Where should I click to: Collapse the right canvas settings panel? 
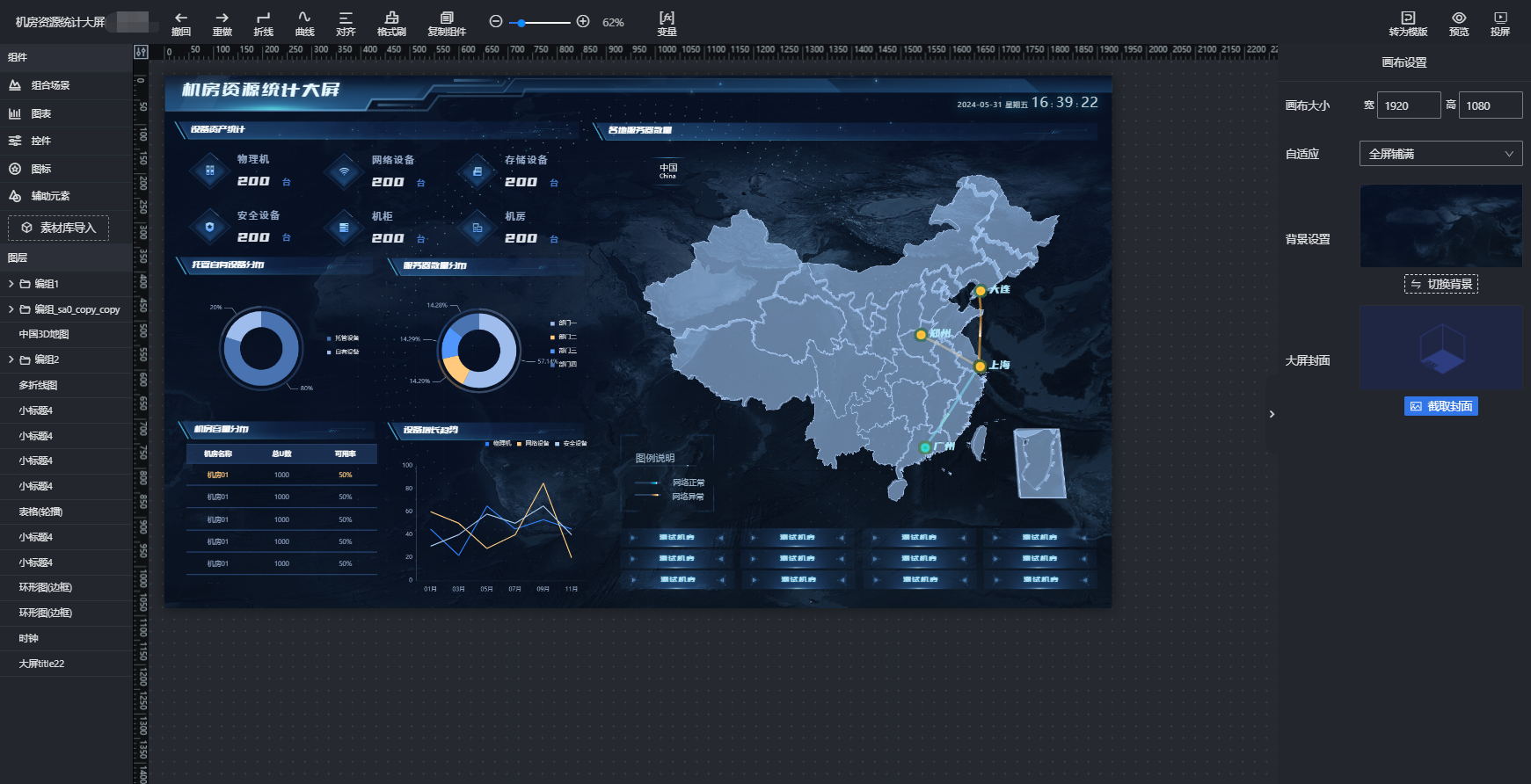point(1272,414)
